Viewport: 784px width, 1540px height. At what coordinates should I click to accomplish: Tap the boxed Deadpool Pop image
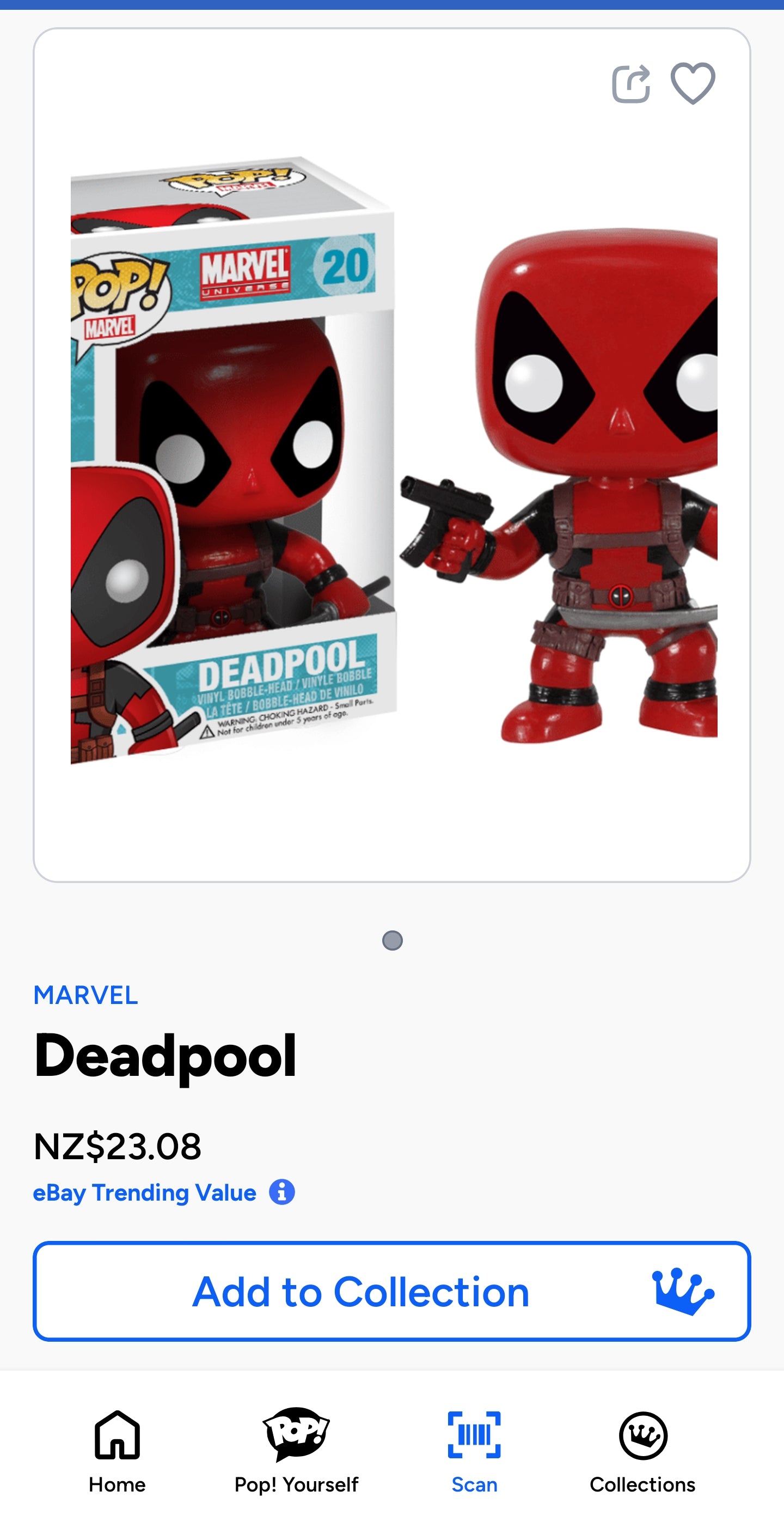click(x=233, y=460)
